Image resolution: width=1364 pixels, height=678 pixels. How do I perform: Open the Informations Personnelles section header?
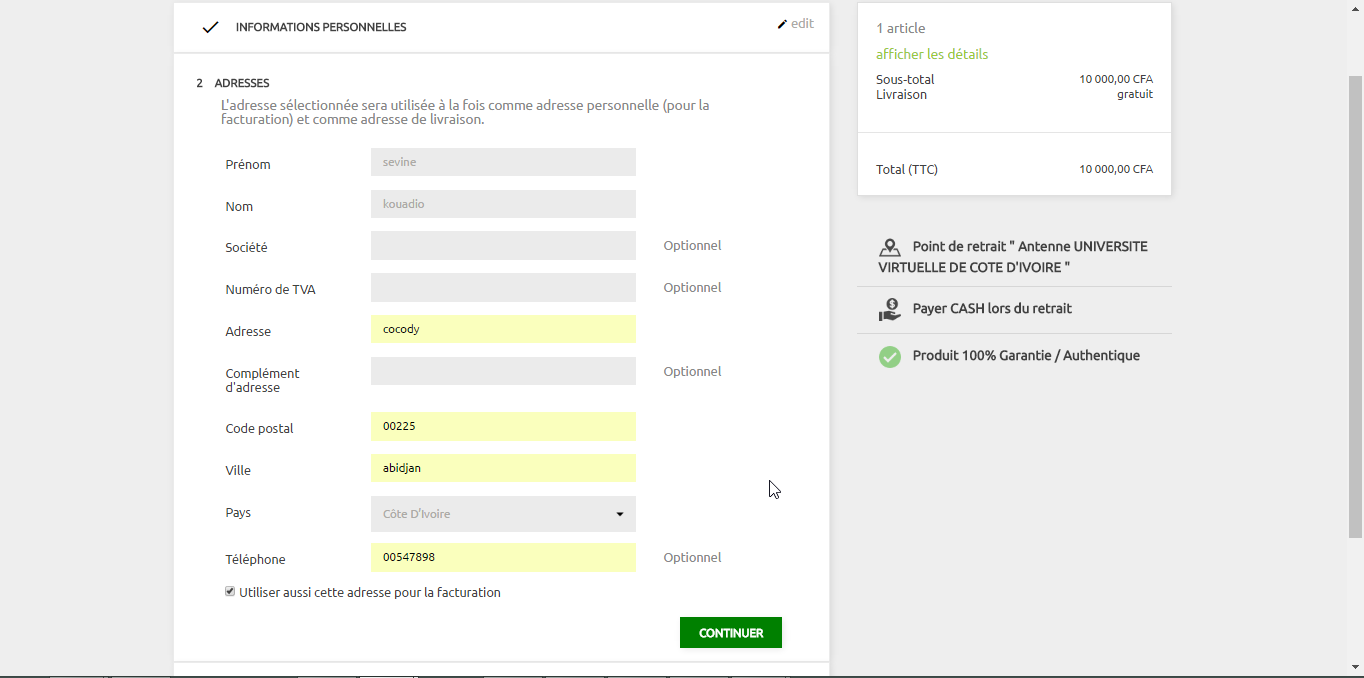coord(321,27)
